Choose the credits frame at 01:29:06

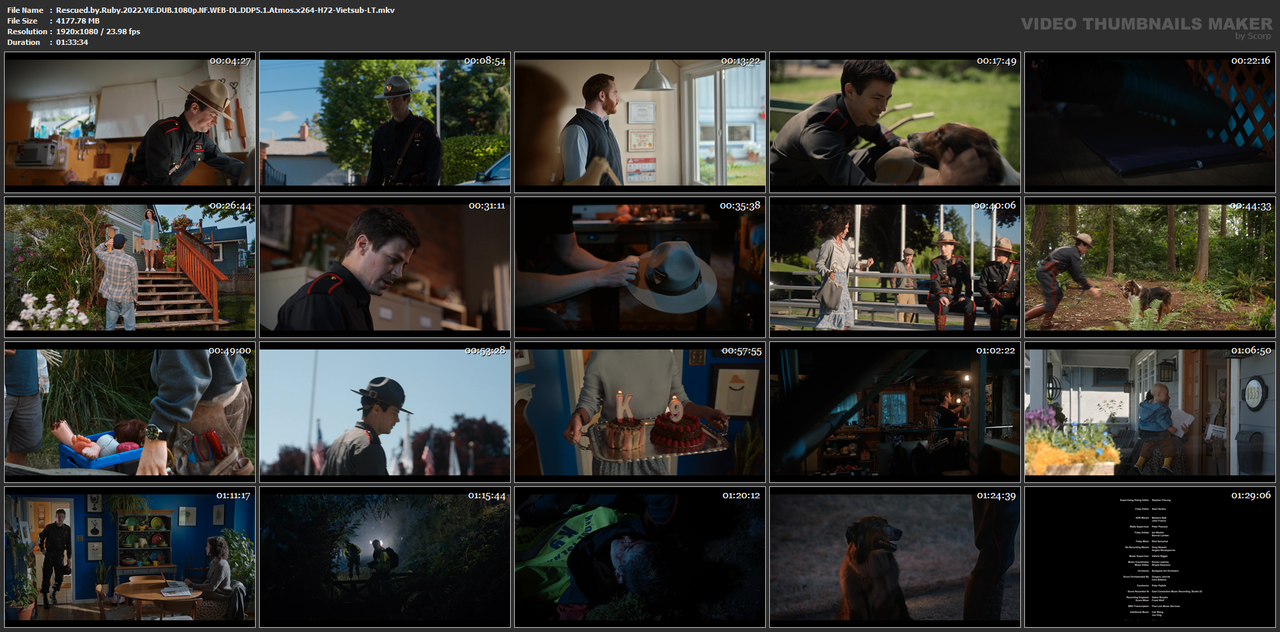click(1149, 555)
